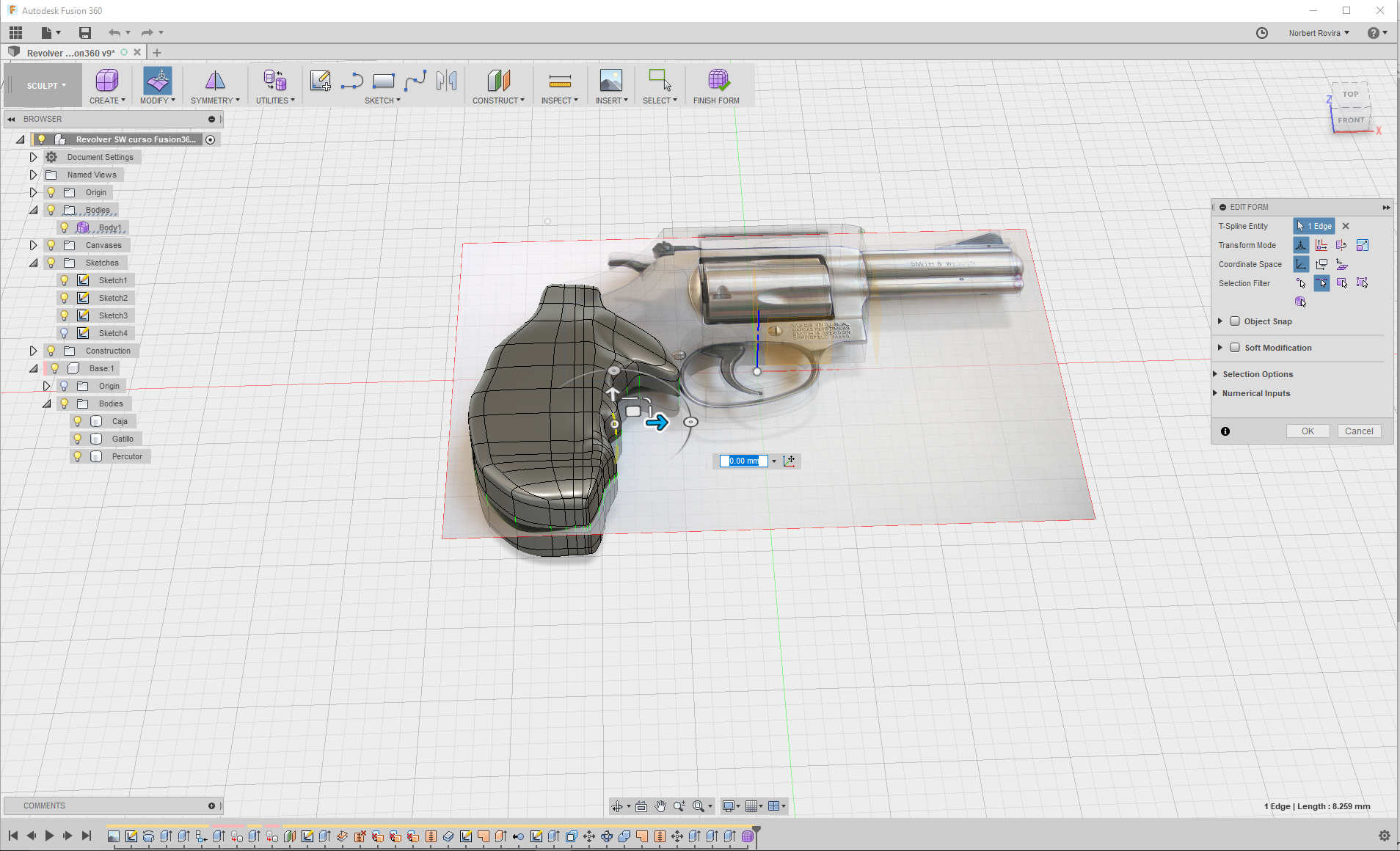Image resolution: width=1400 pixels, height=851 pixels.
Task: Click the Insert image icon
Action: point(610,81)
